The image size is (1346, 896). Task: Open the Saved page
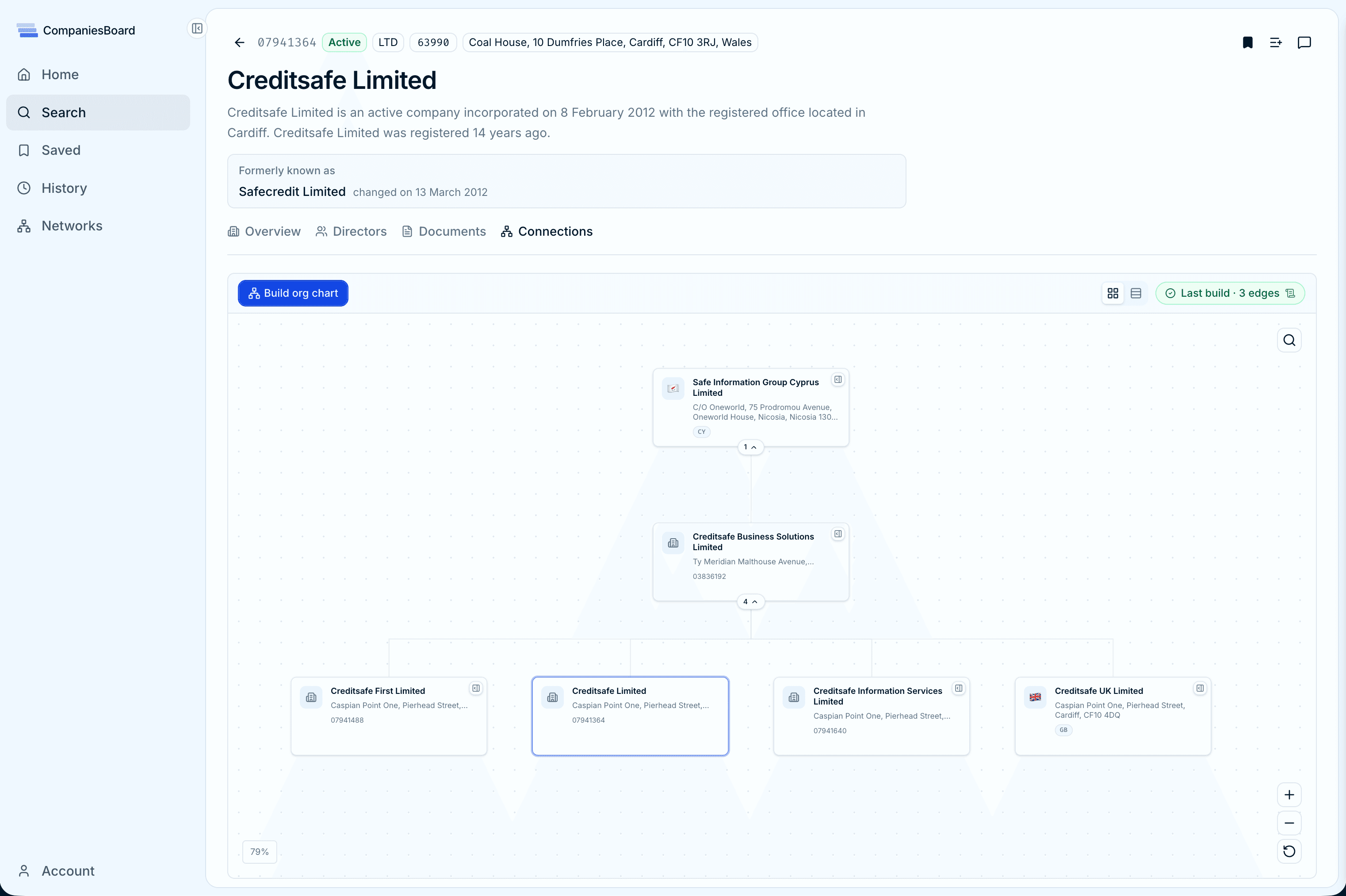click(98, 150)
